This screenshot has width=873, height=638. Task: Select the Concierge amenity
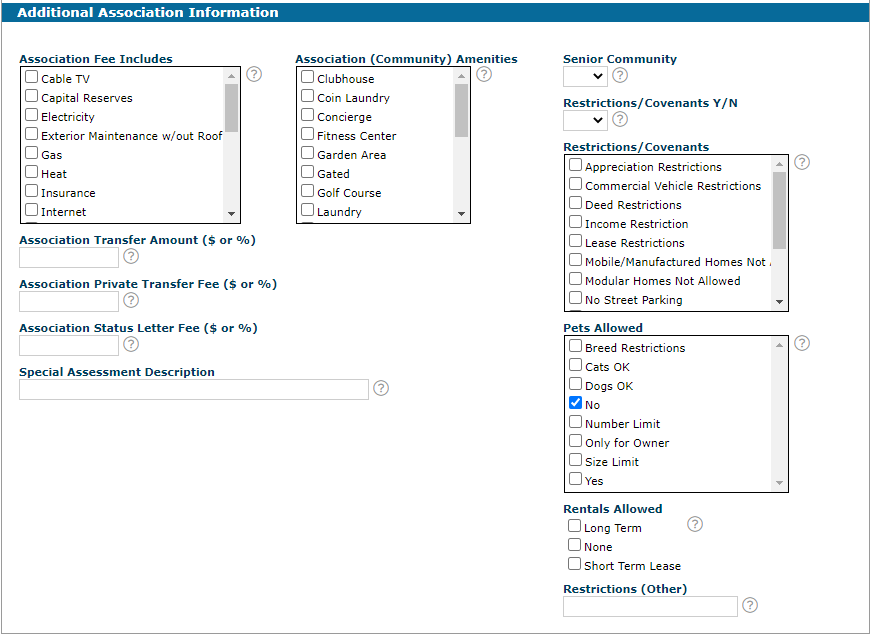coord(307,115)
